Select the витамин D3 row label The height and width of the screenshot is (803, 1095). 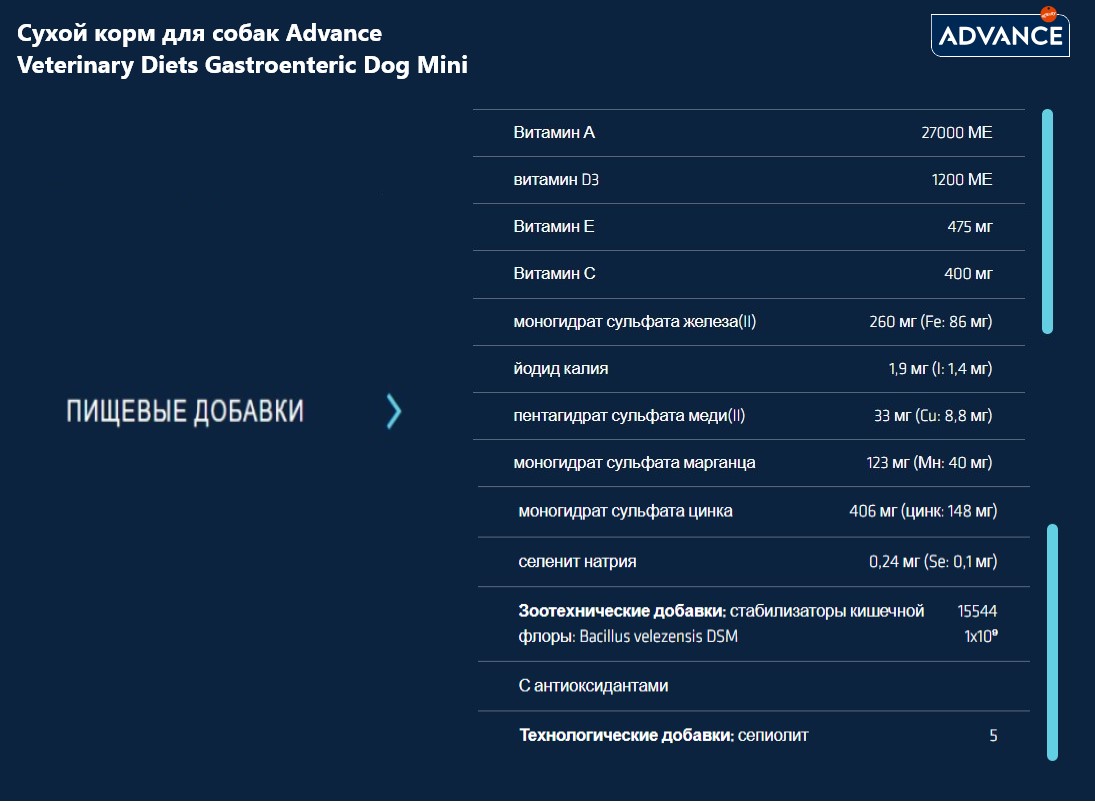click(556, 179)
